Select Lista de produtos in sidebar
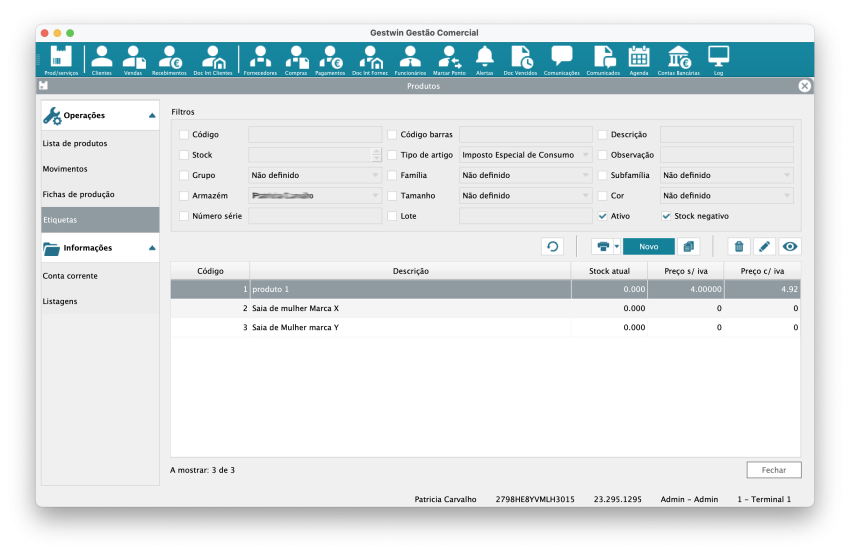This screenshot has width=850, height=554. [75, 143]
